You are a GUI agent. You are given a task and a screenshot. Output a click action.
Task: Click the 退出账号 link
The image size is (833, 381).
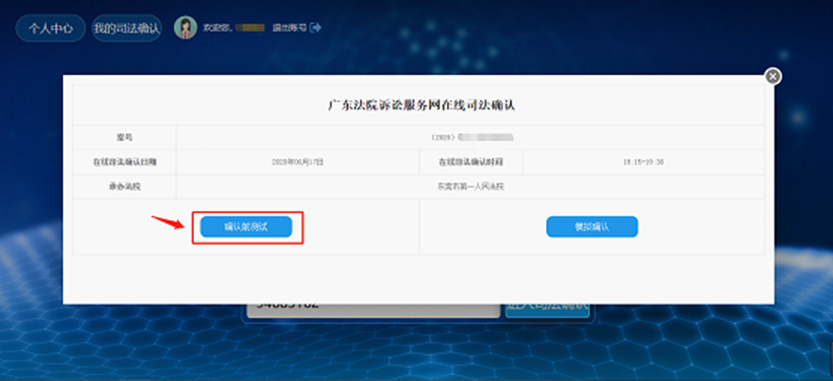(x=290, y=28)
